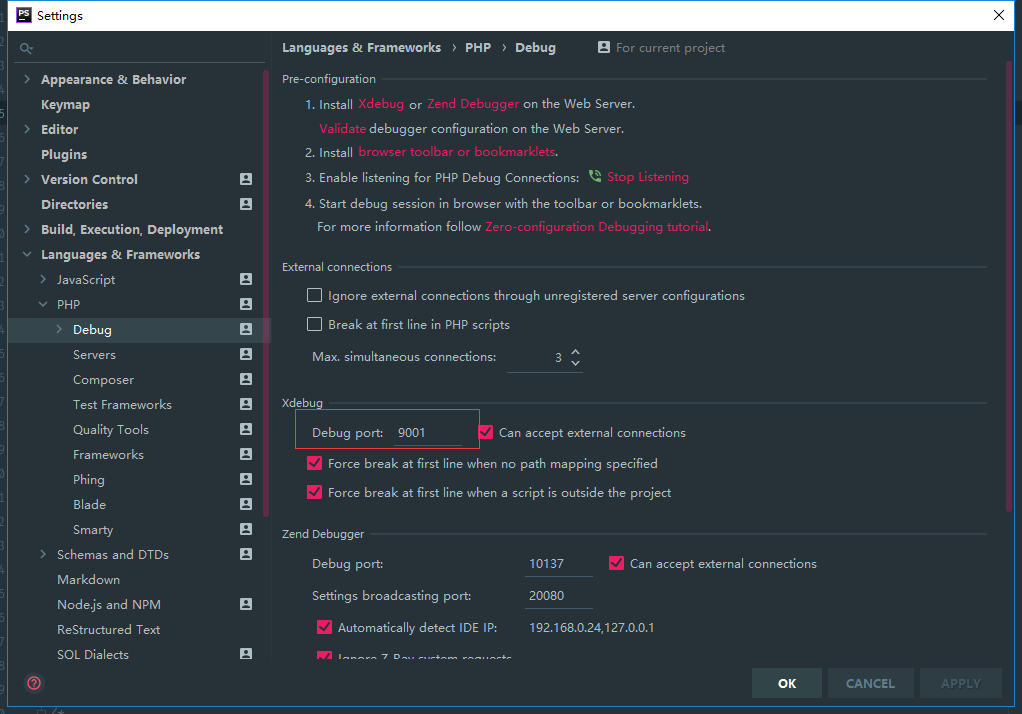Screen dimensions: 1022x714
Task: Collapse the Languages & Frameworks node
Action: (27, 254)
